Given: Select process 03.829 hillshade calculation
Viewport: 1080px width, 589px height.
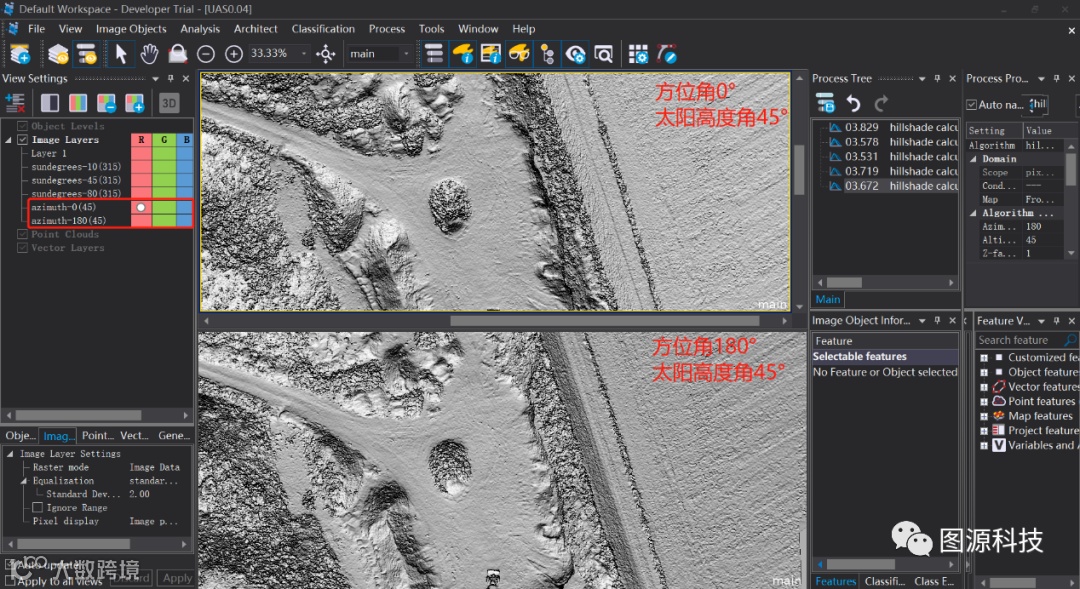Looking at the screenshot, I should point(893,127).
